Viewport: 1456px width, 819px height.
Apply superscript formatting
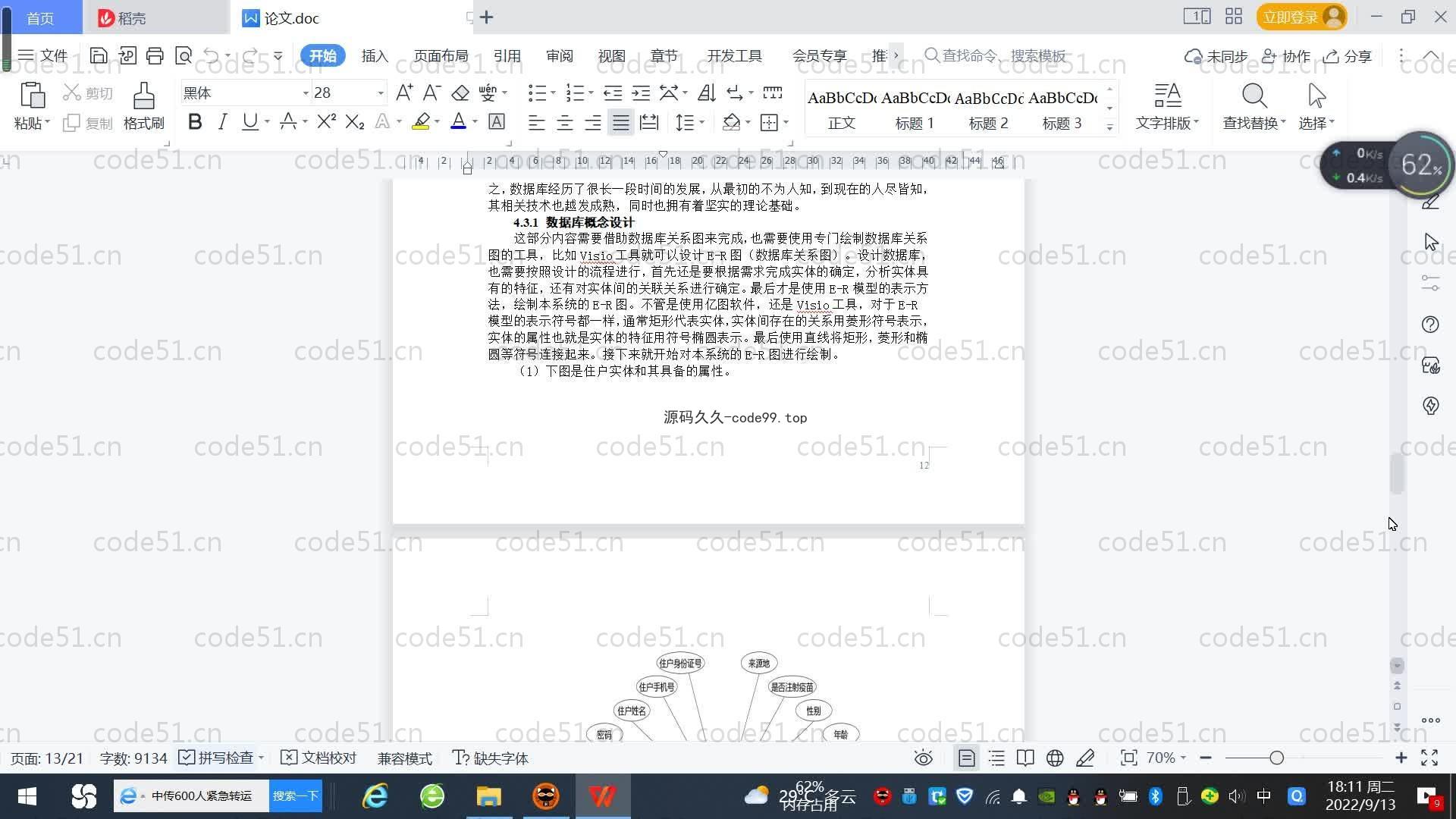(326, 121)
